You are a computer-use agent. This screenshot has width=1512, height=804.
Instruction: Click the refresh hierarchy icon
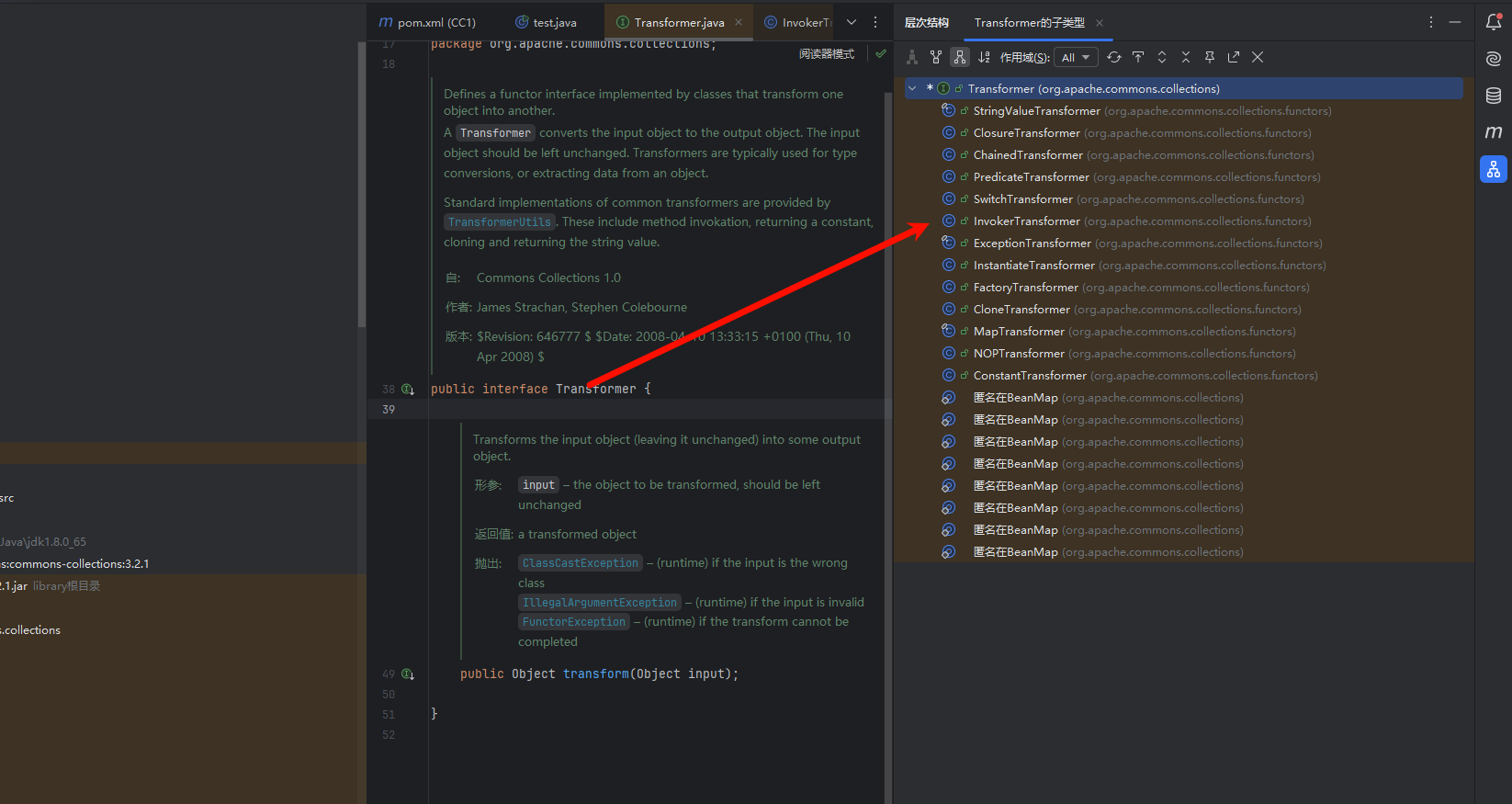coord(1114,57)
